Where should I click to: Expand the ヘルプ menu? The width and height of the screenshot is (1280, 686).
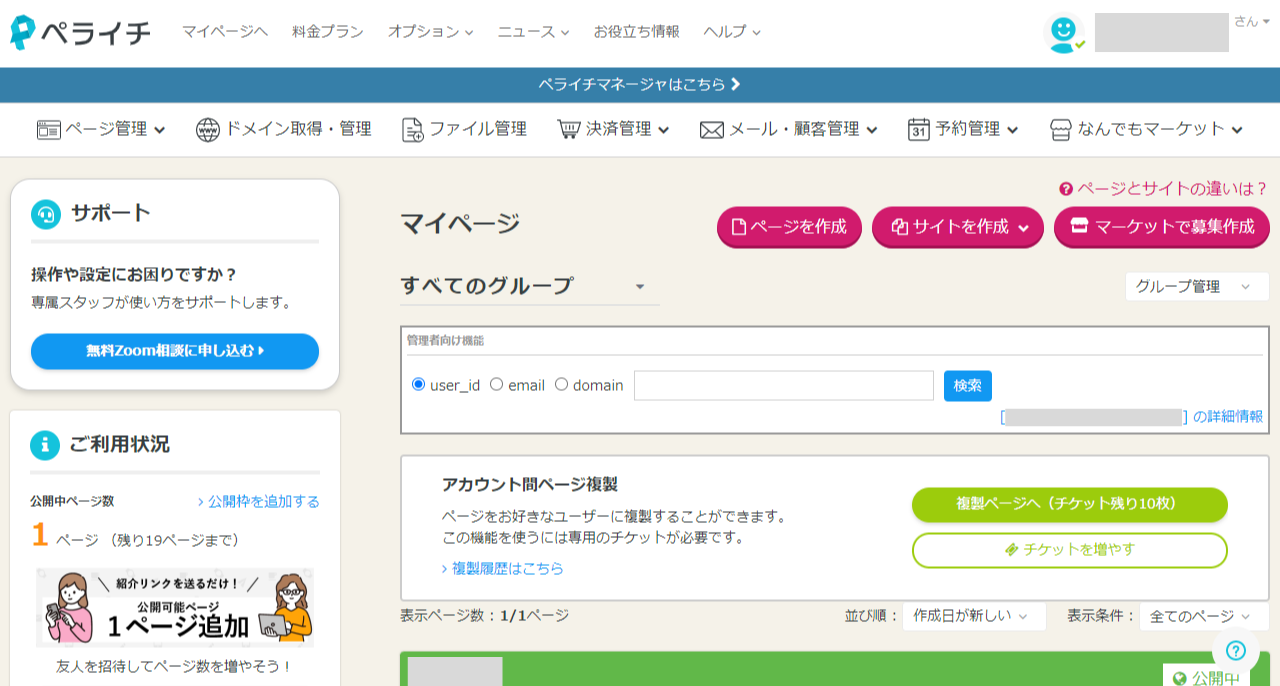coord(732,32)
